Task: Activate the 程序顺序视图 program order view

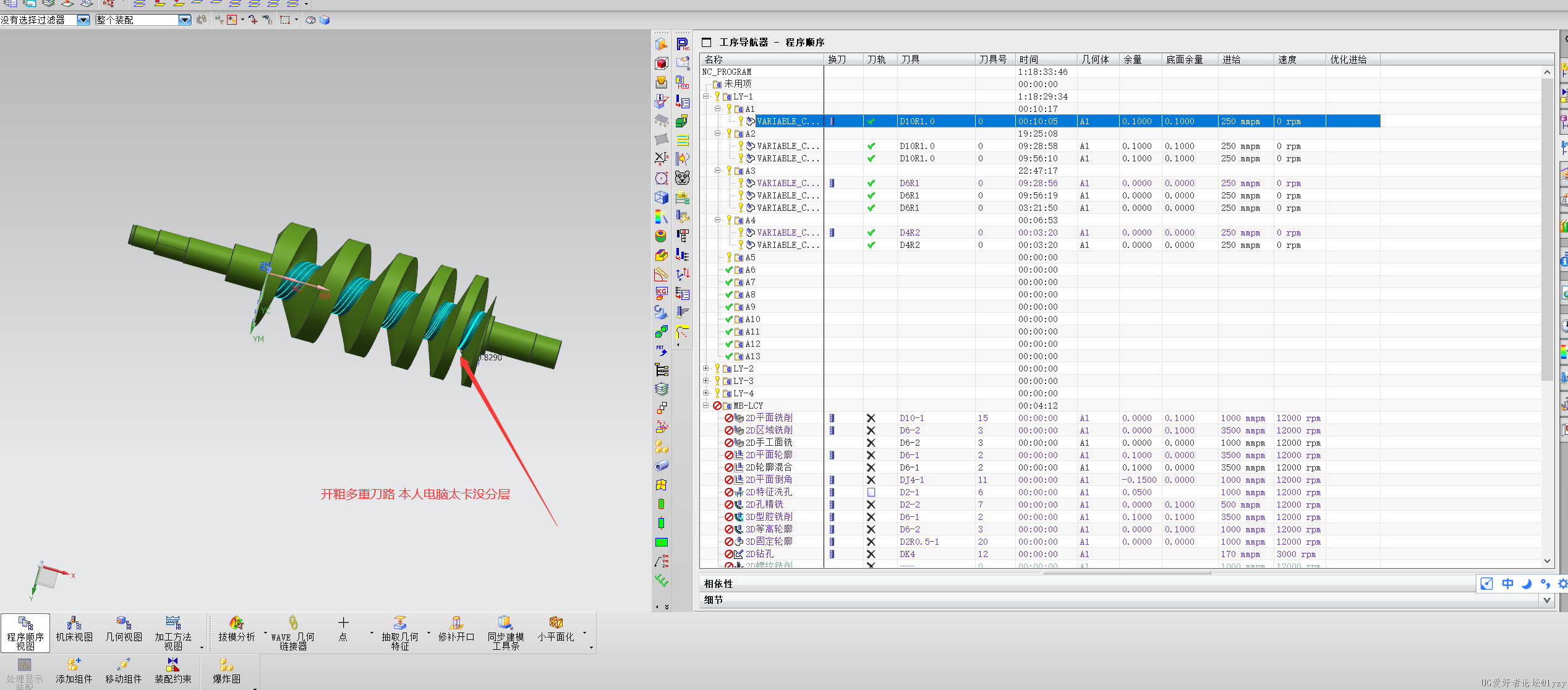Action: click(x=25, y=632)
